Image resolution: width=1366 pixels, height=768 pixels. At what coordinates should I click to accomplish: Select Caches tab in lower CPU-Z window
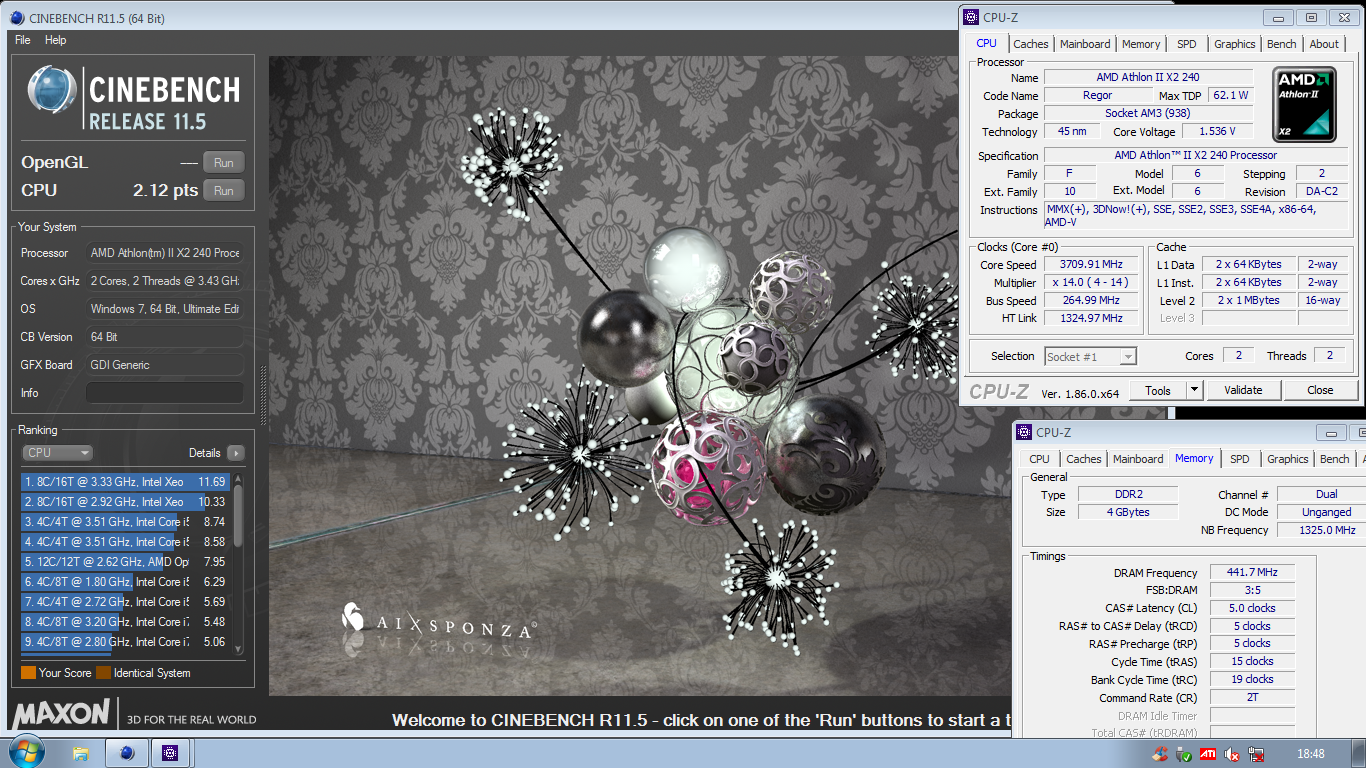click(x=1084, y=459)
